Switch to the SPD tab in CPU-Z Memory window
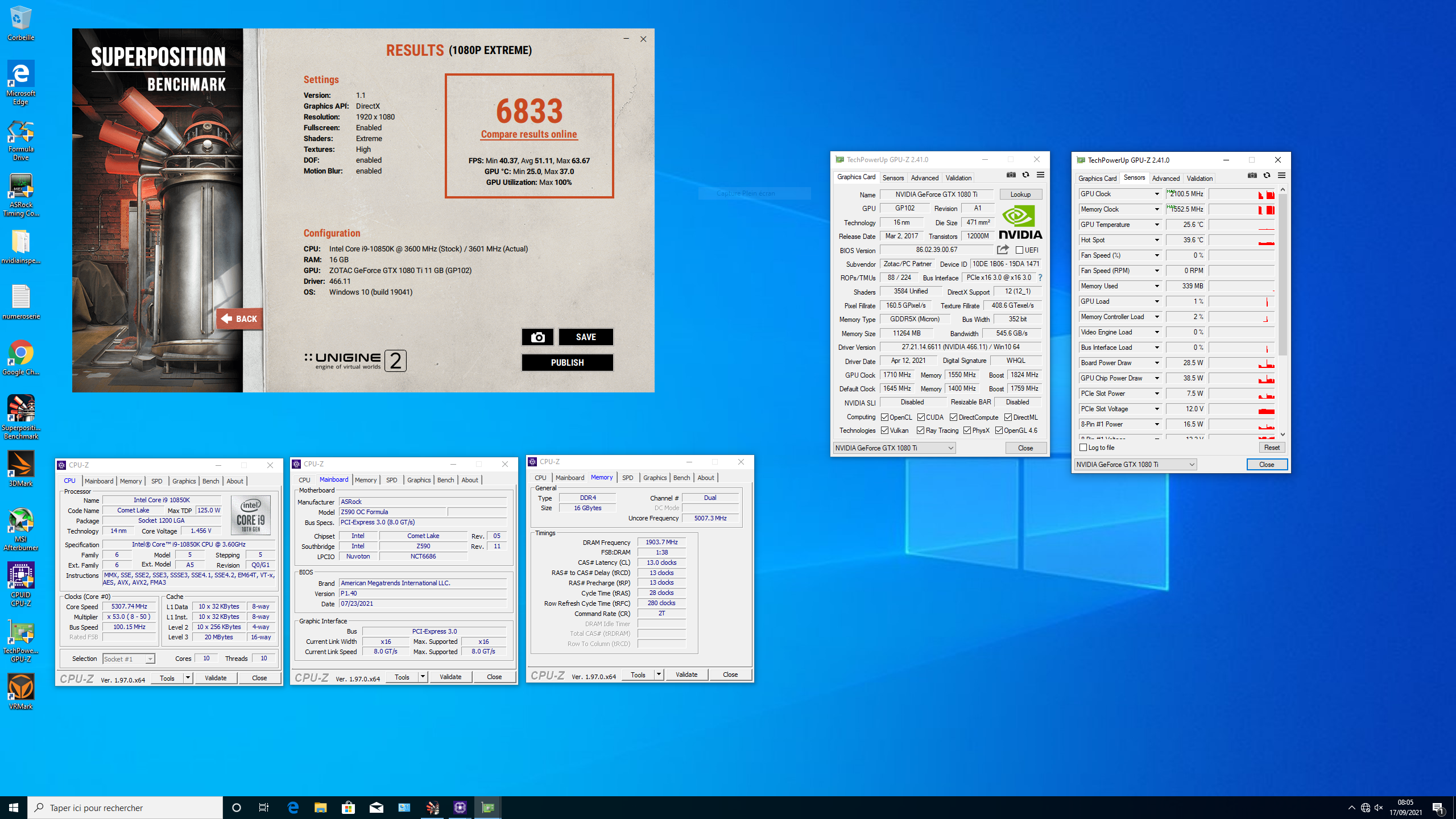1456x819 pixels. coord(627,478)
